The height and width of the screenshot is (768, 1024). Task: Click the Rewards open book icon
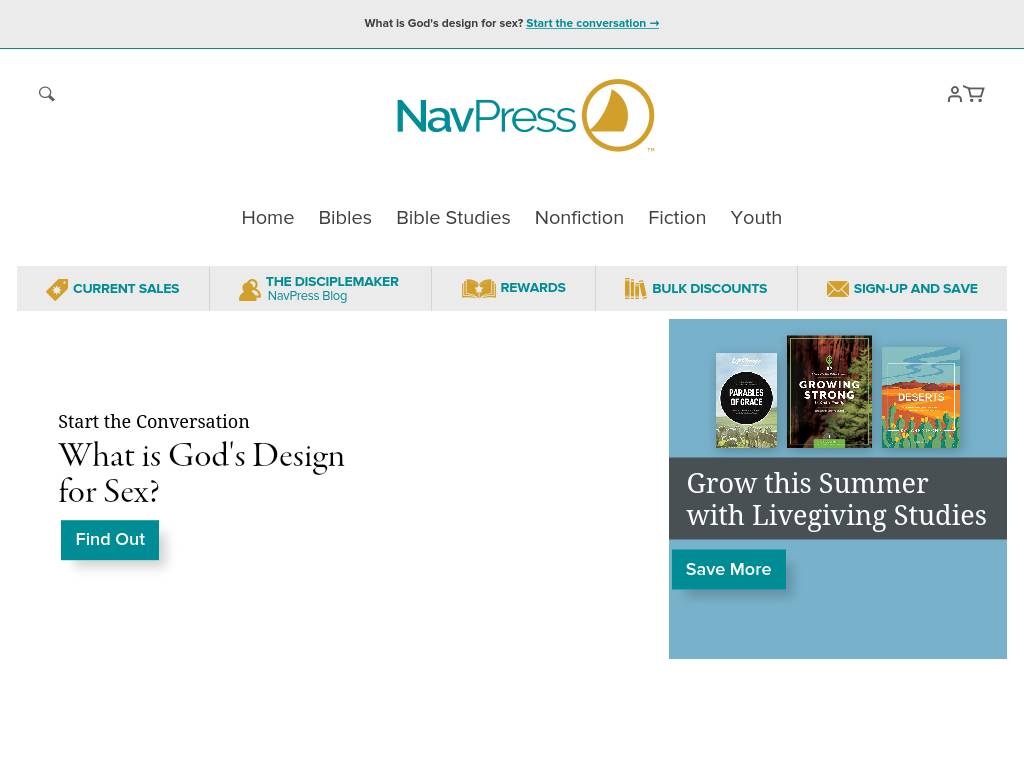tap(479, 288)
